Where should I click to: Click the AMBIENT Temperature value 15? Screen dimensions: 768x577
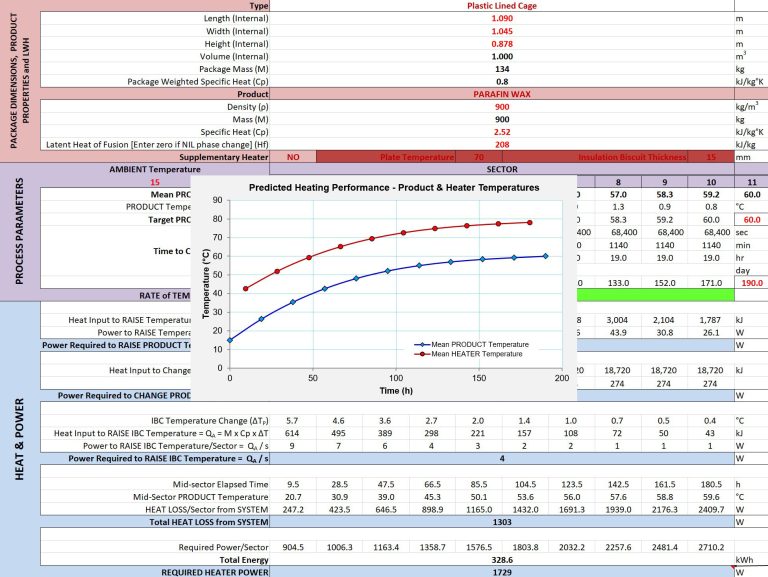(155, 182)
